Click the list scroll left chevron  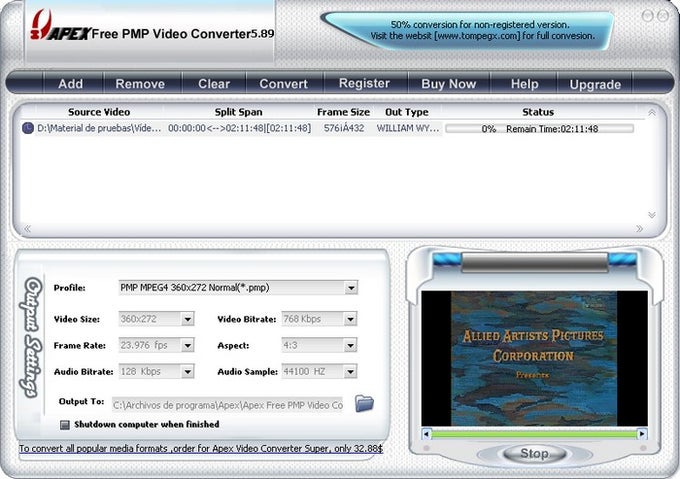pos(27,228)
